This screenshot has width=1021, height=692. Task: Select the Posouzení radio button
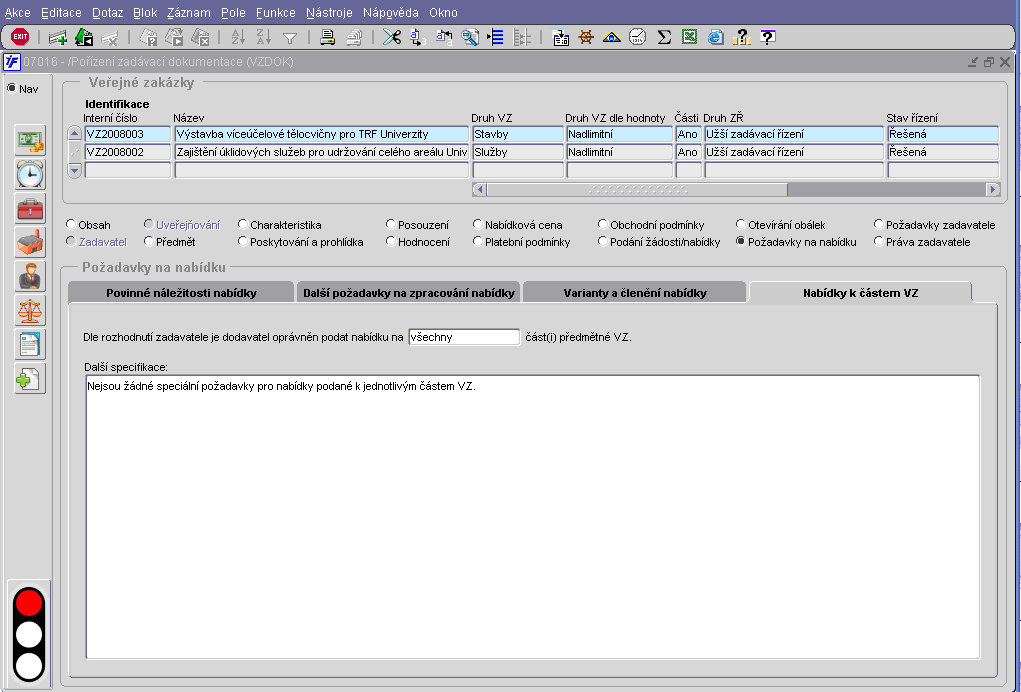pyautogui.click(x=391, y=225)
